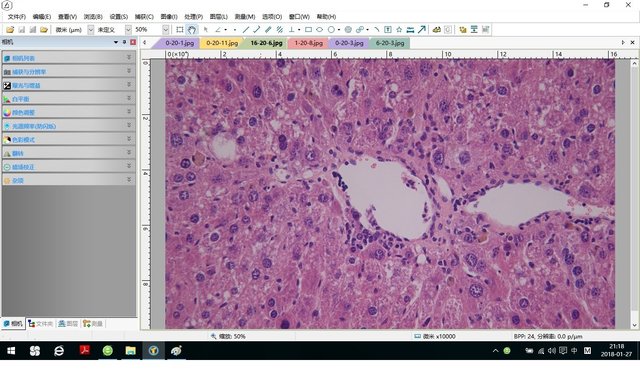The image size is (640, 375).
Task: Select the hand pan tool in toolbar
Action: [x=191, y=29]
